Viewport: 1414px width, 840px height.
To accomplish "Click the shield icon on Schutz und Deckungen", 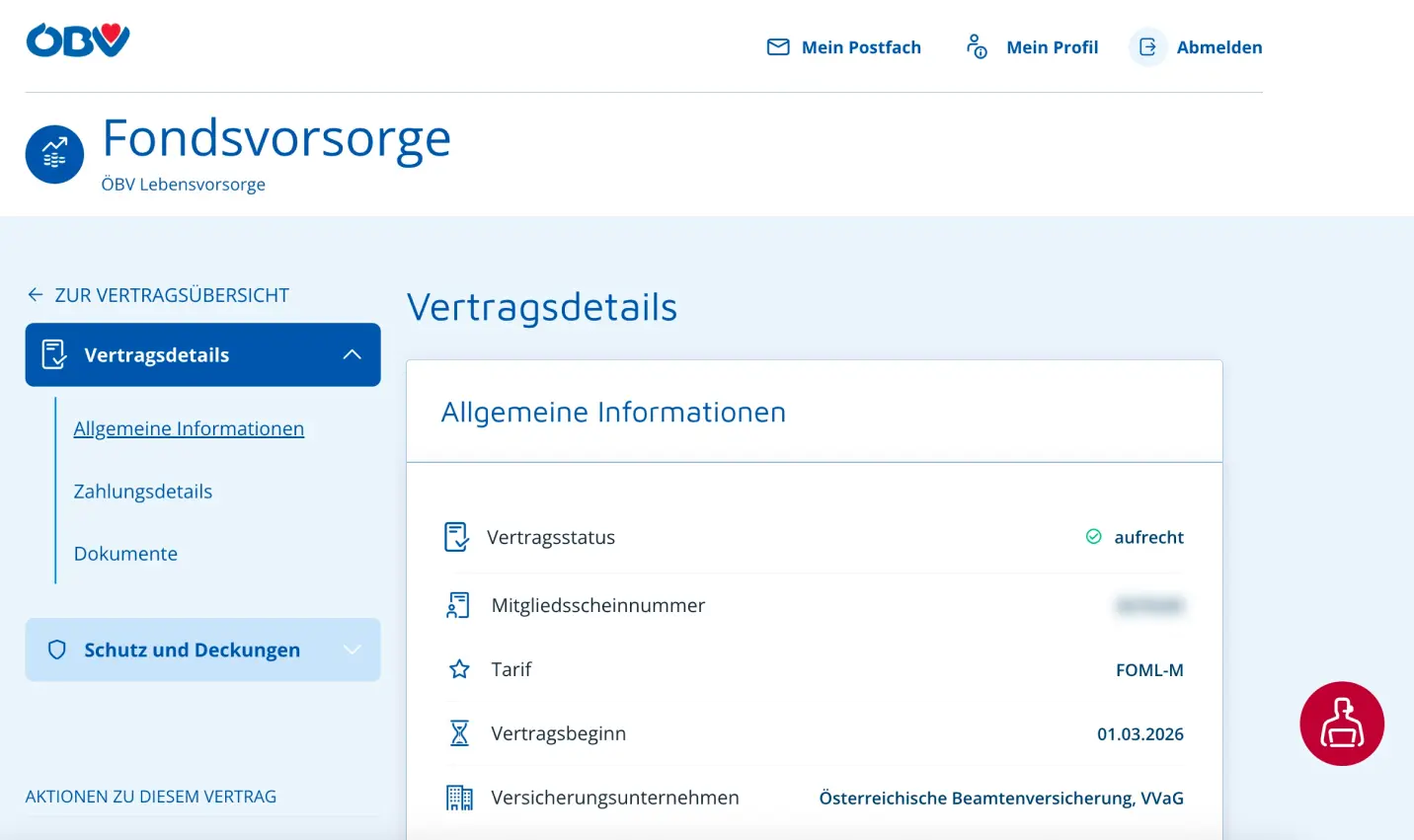I will (56, 649).
